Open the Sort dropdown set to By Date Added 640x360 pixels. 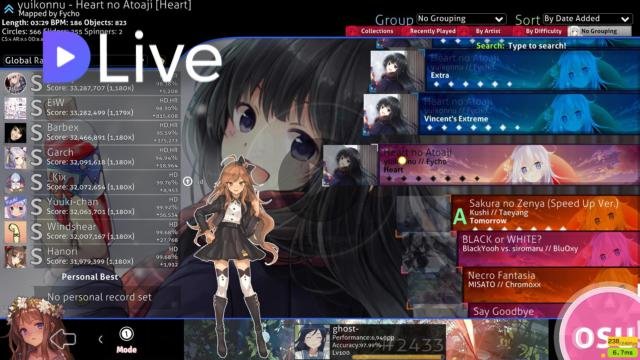[587, 19]
